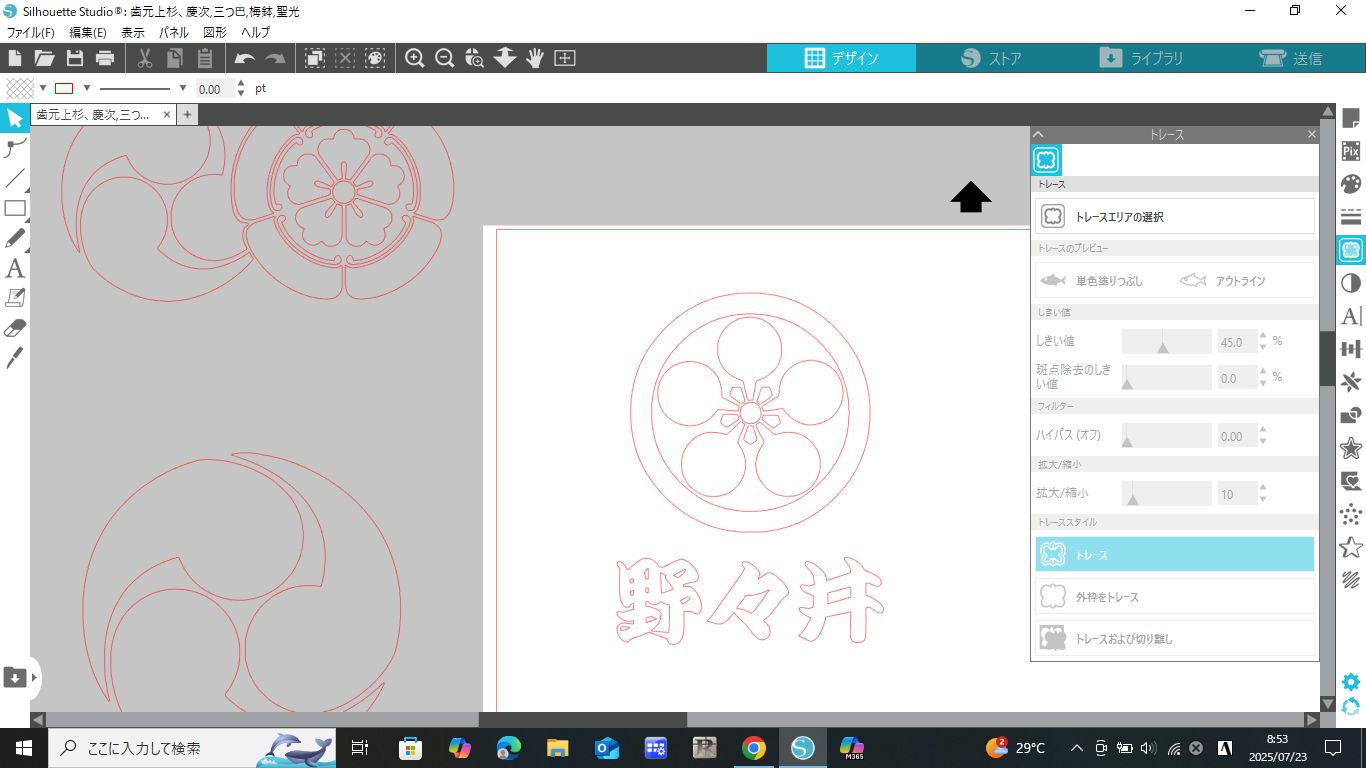This screenshot has height=768, width=1366.
Task: Activate the Draw Rectangle tool
Action: point(13,208)
